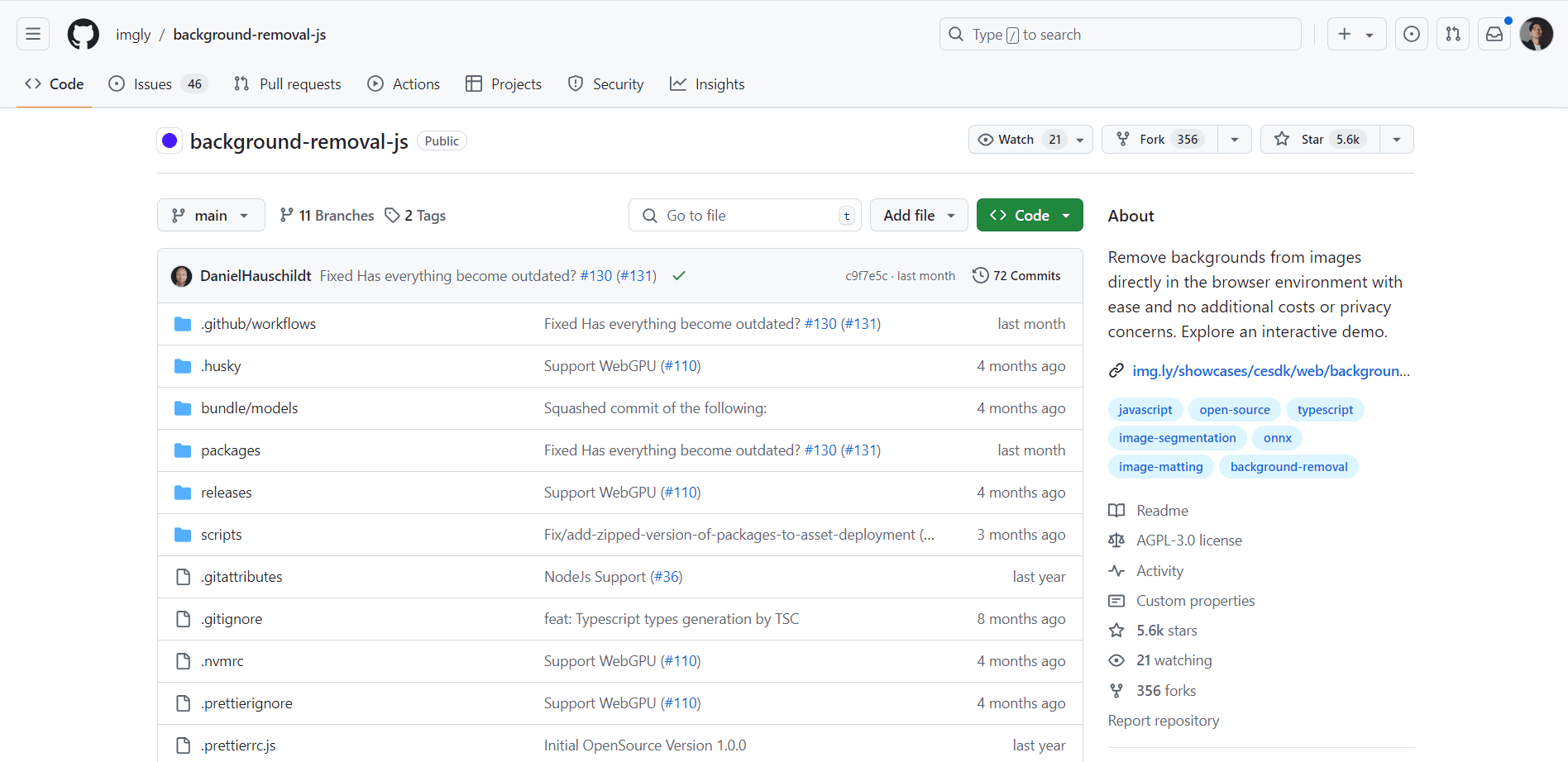Click the commit history clock icon
The width and height of the screenshot is (1568, 762).
[x=981, y=275]
